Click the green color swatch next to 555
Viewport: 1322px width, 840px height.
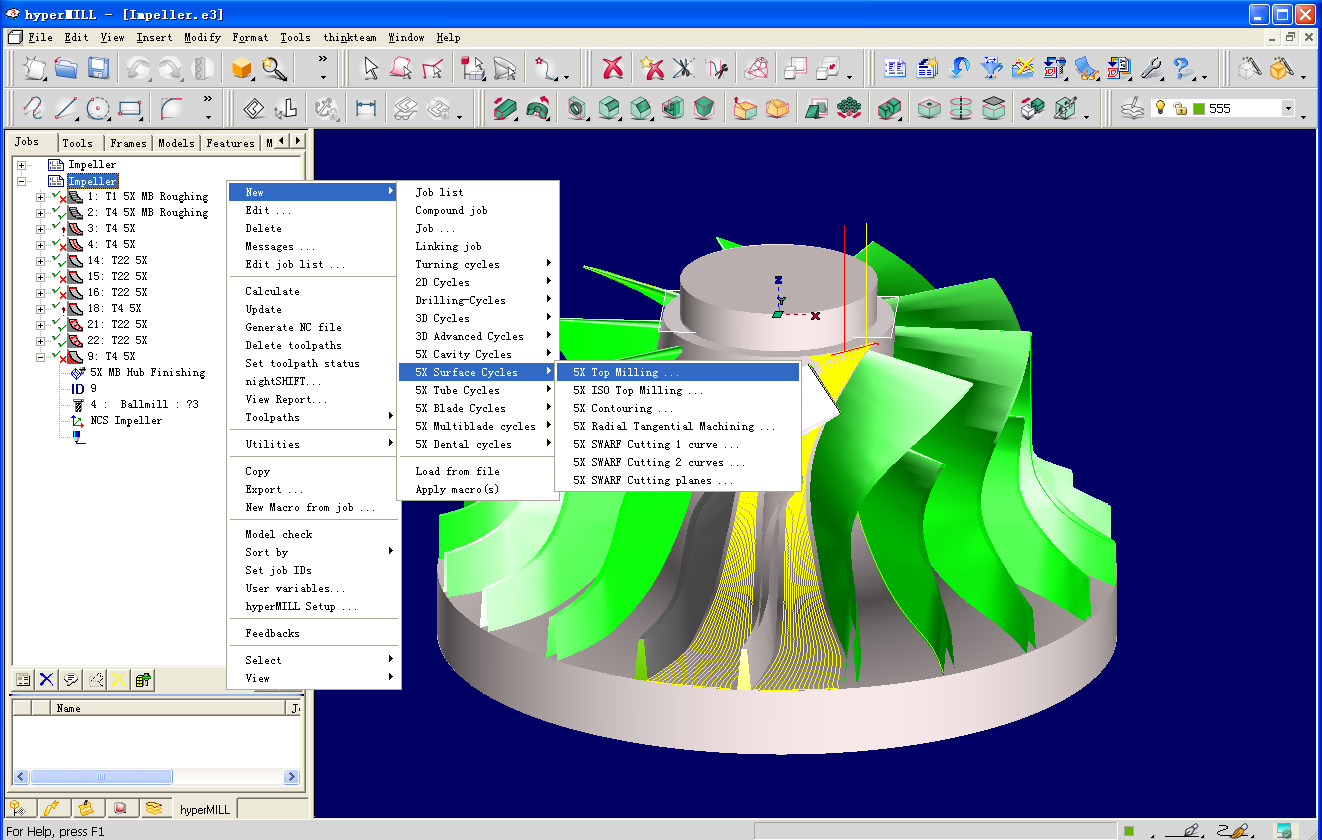1198,108
